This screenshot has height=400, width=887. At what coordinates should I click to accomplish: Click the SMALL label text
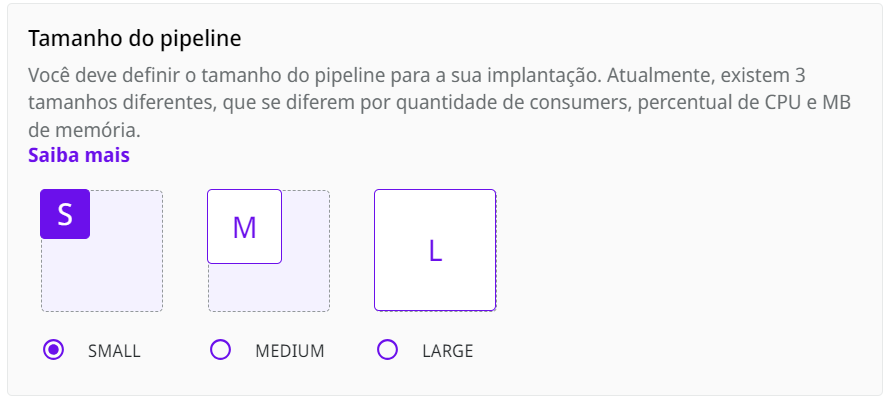[114, 351]
